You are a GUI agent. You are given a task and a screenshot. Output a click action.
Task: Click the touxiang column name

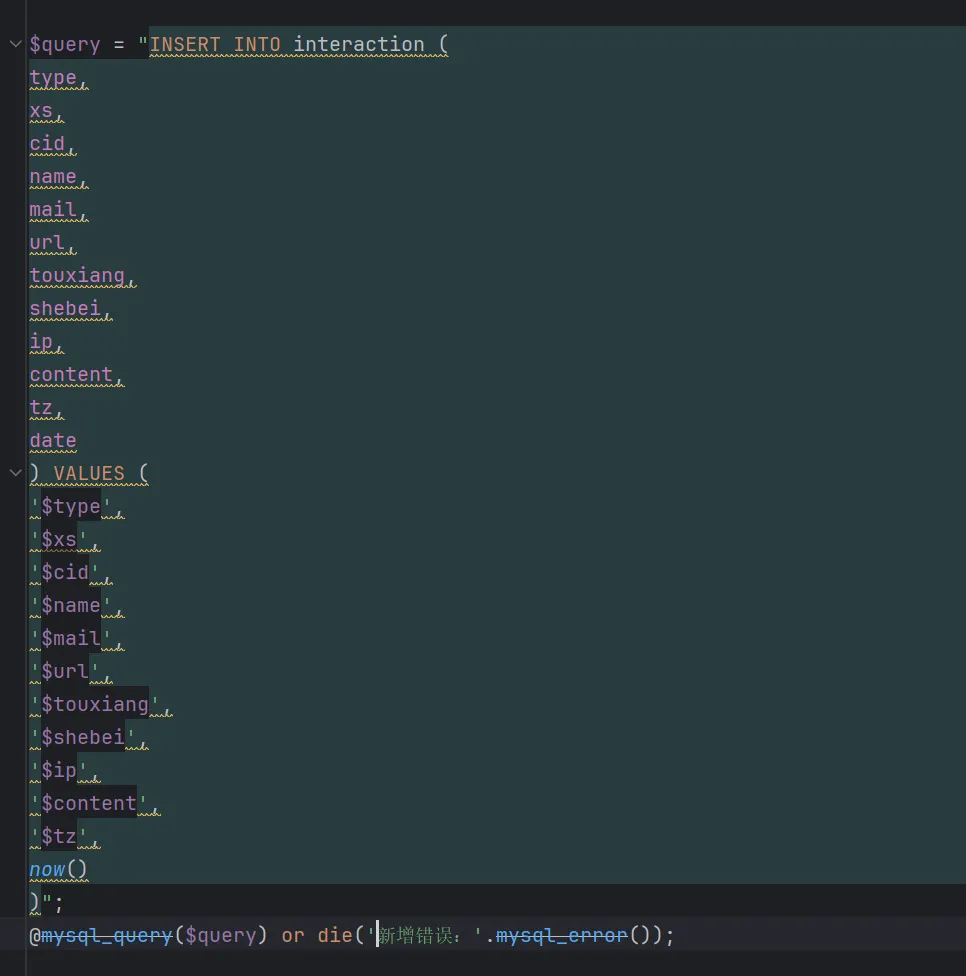pos(77,275)
